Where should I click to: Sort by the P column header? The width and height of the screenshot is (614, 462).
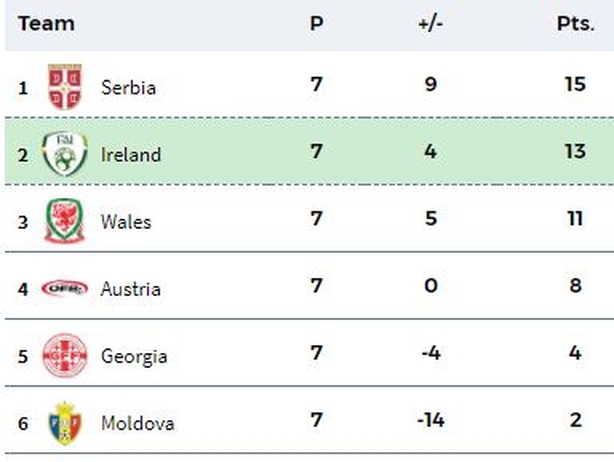(316, 23)
